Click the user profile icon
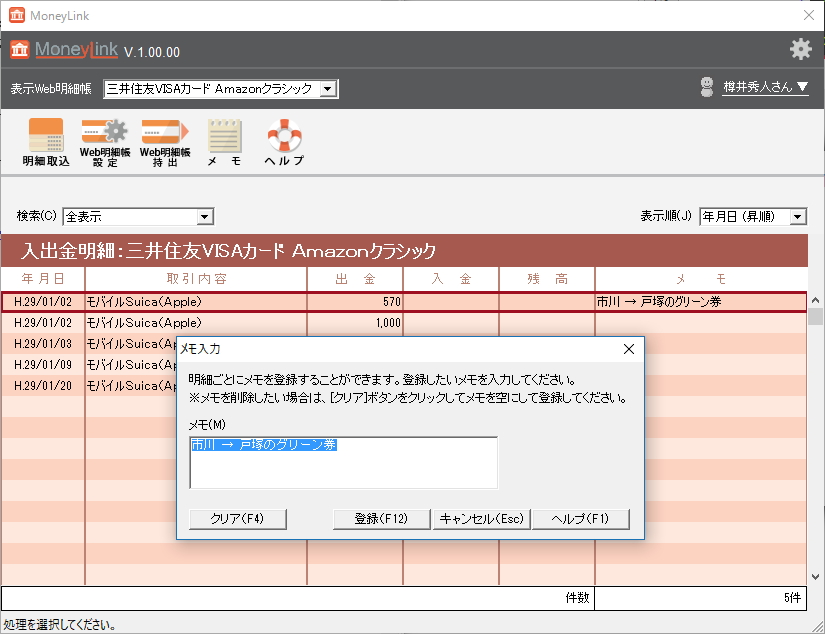 707,86
